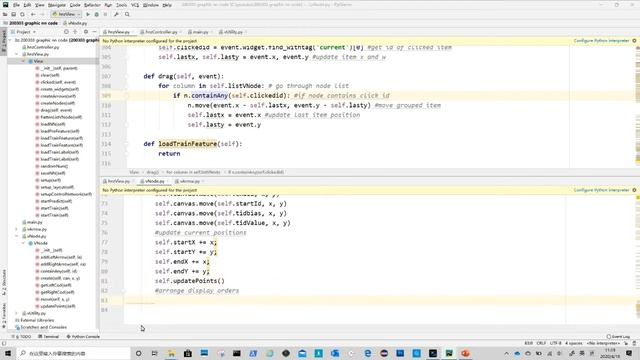Open PowerPoint icon on the taskbar

(465, 353)
